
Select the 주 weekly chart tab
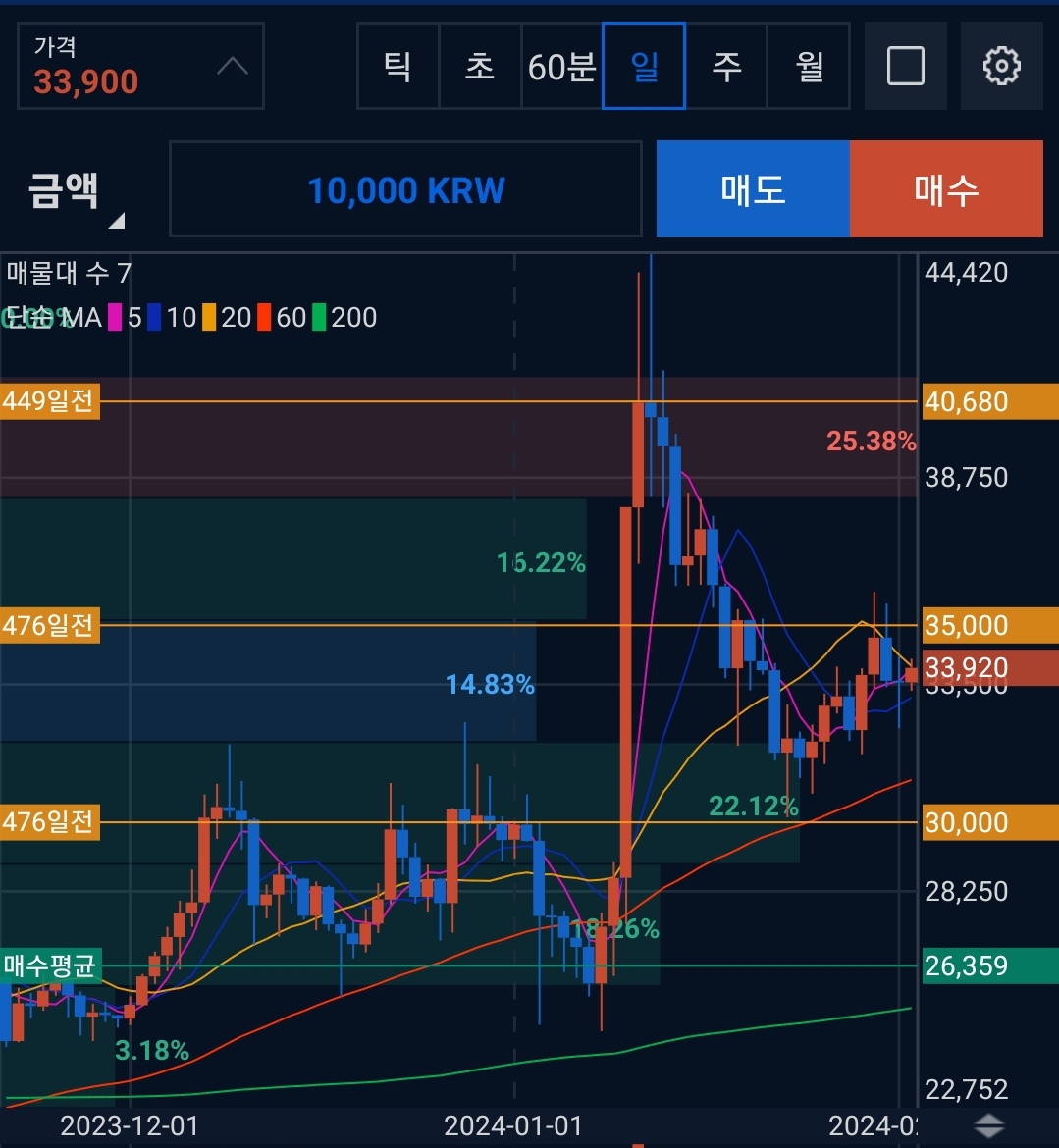coord(726,66)
